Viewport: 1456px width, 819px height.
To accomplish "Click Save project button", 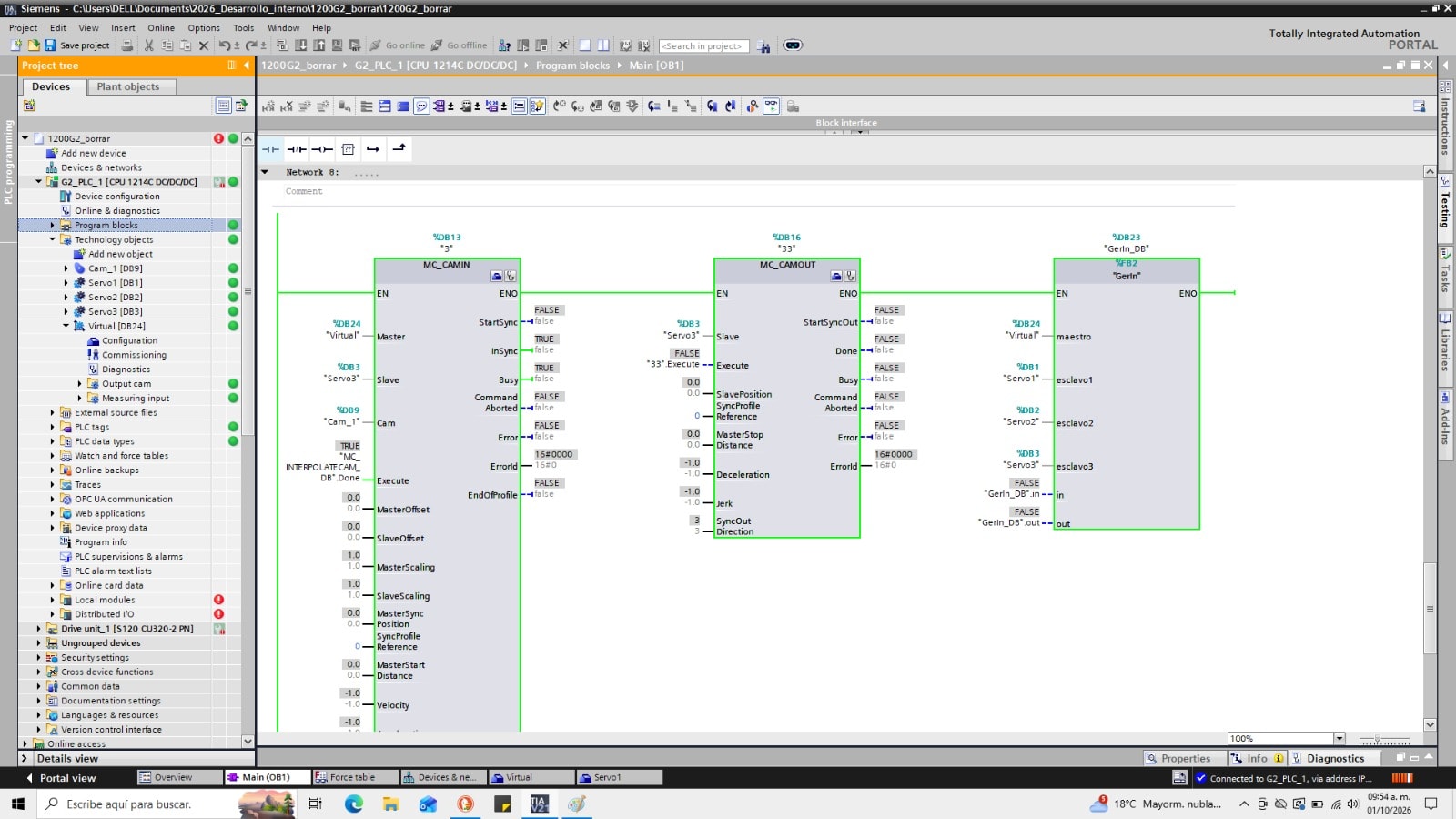I will pos(77,45).
